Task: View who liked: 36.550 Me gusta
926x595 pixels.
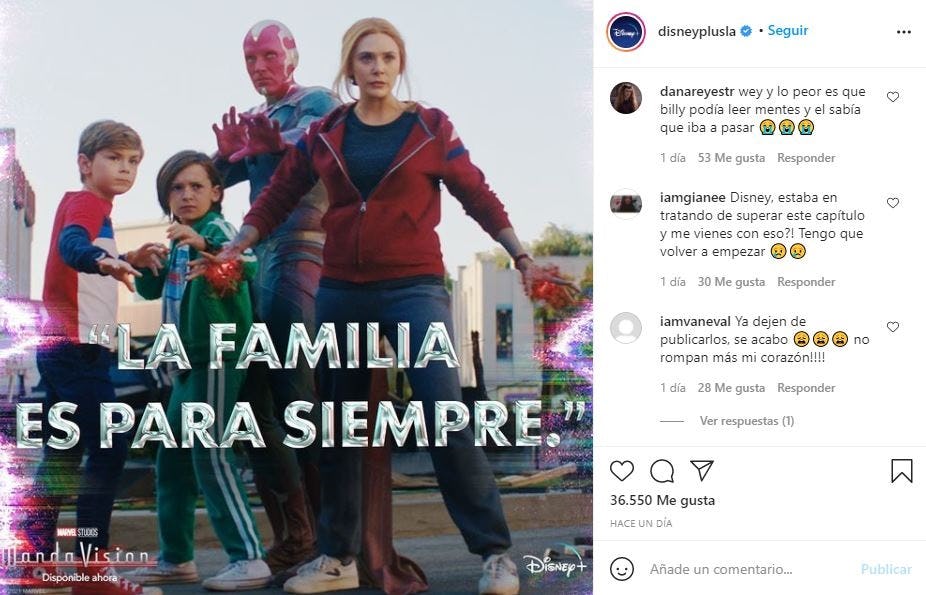Action: pyautogui.click(x=663, y=500)
